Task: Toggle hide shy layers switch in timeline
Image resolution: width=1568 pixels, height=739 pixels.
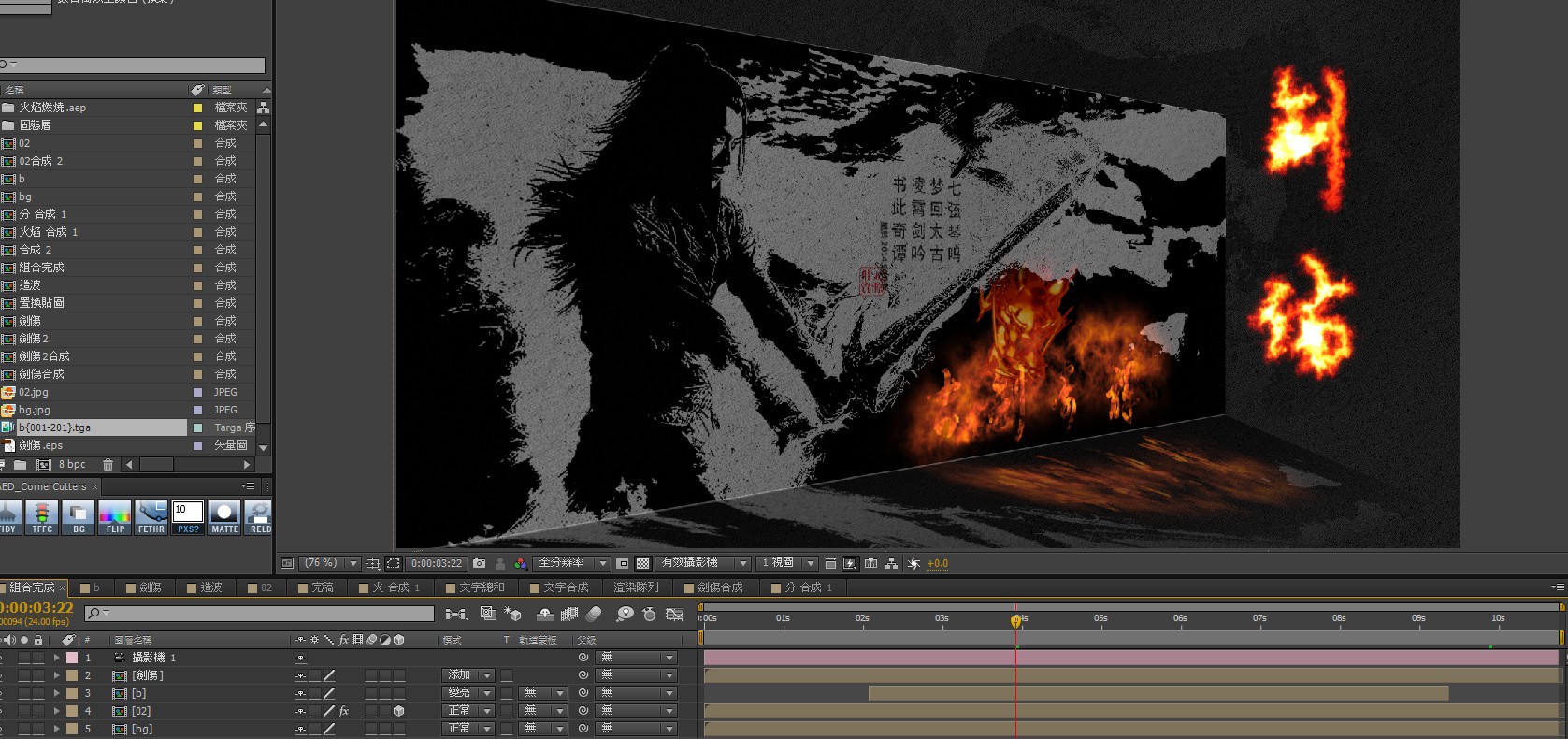Action: [544, 614]
